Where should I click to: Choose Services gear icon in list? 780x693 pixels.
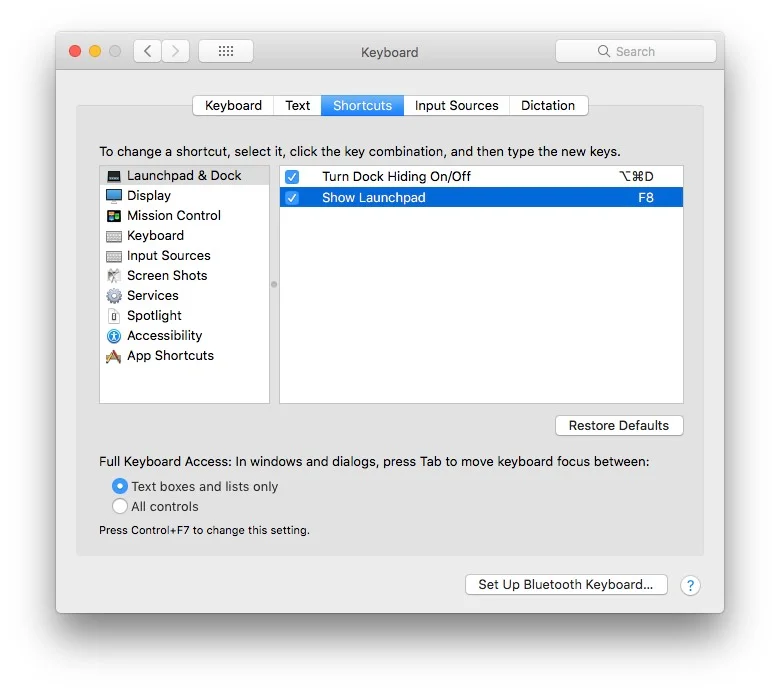114,296
